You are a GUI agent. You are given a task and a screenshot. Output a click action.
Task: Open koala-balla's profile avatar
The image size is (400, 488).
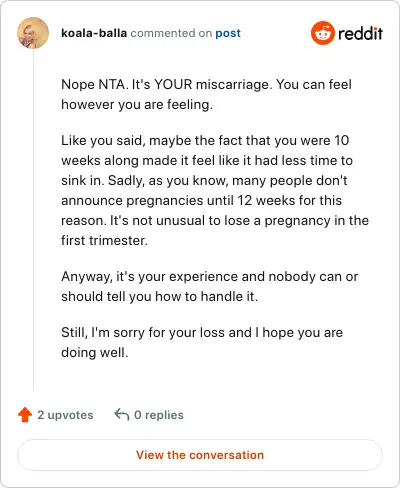(x=33, y=33)
